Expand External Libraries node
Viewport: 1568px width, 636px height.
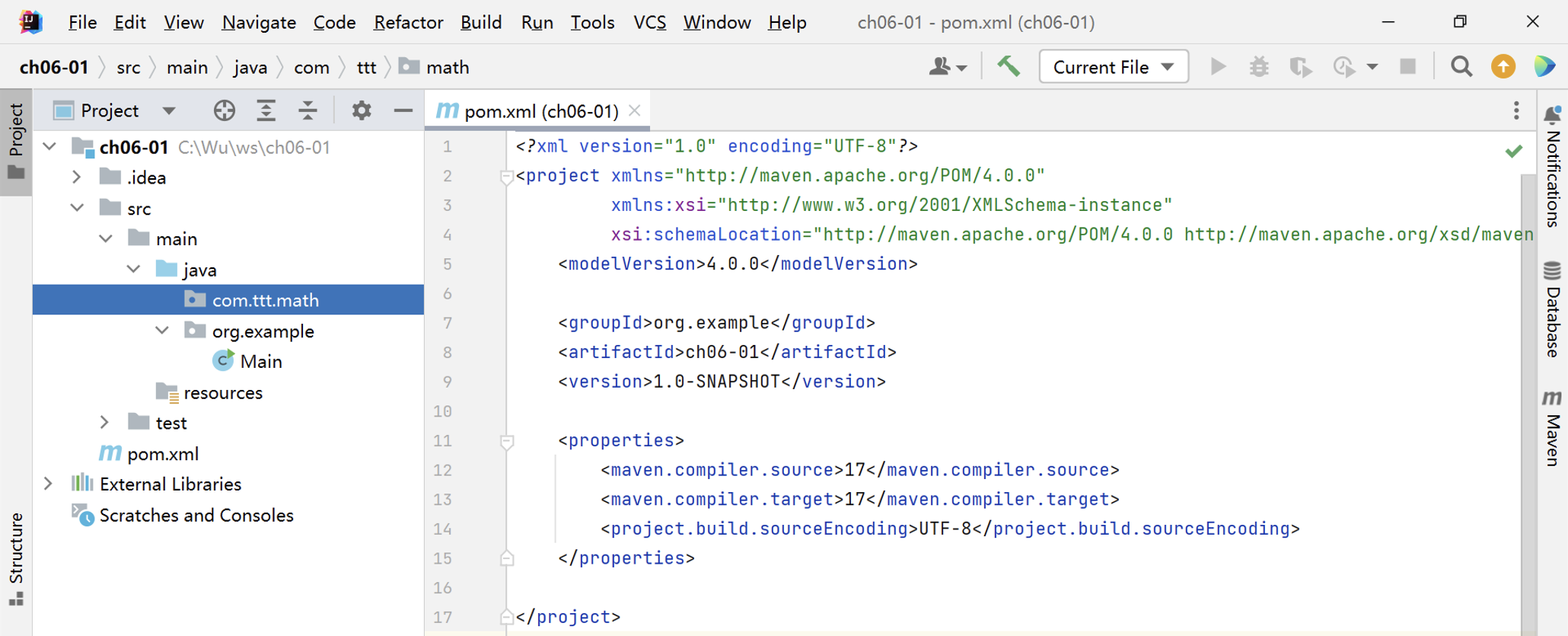(49, 484)
